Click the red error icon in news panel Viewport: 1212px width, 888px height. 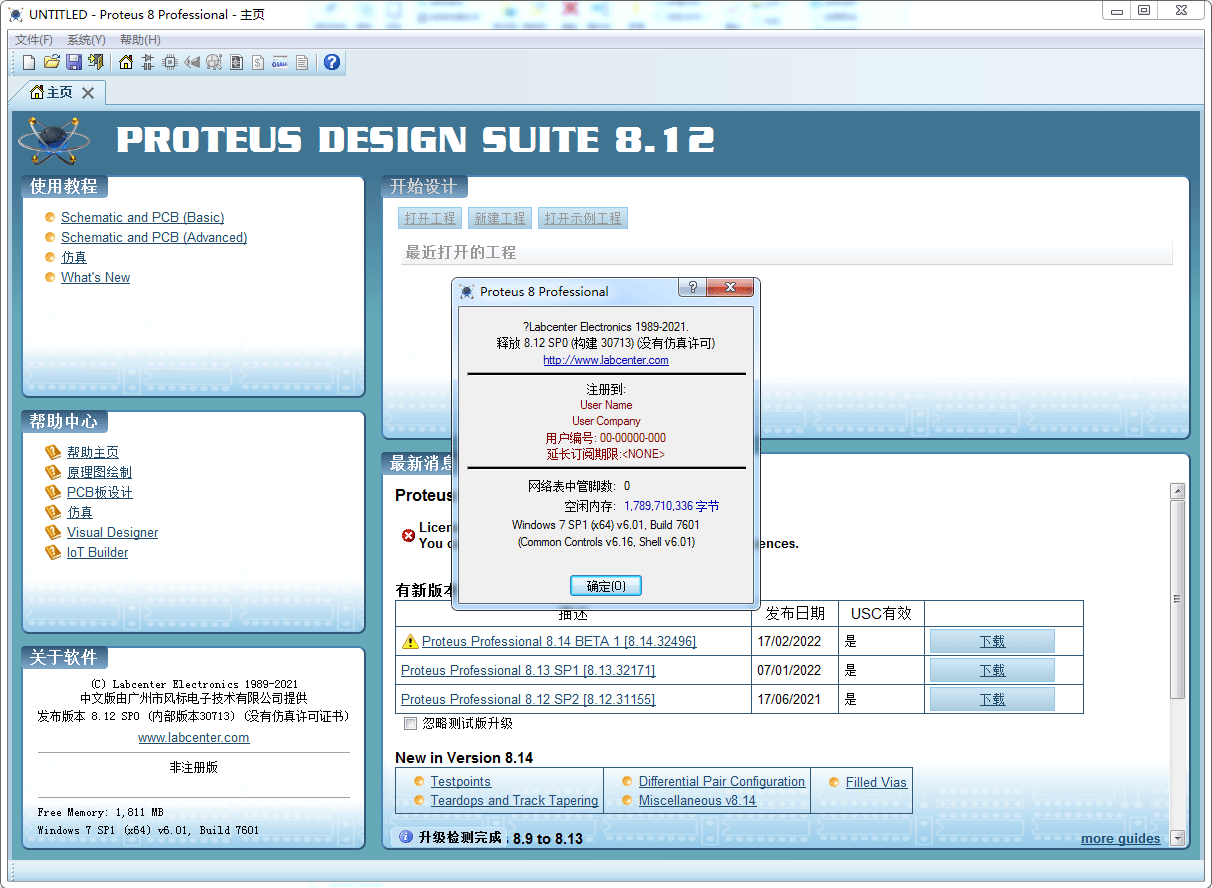click(x=408, y=535)
